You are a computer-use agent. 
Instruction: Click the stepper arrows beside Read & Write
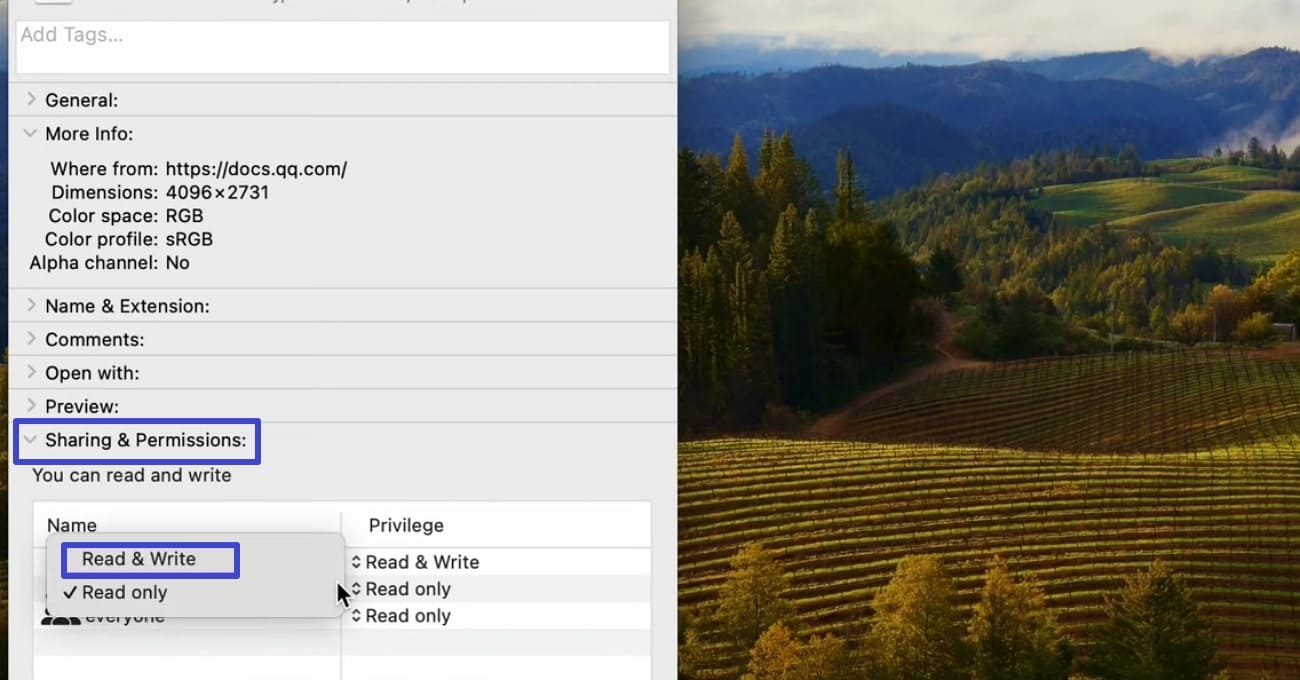tap(357, 561)
